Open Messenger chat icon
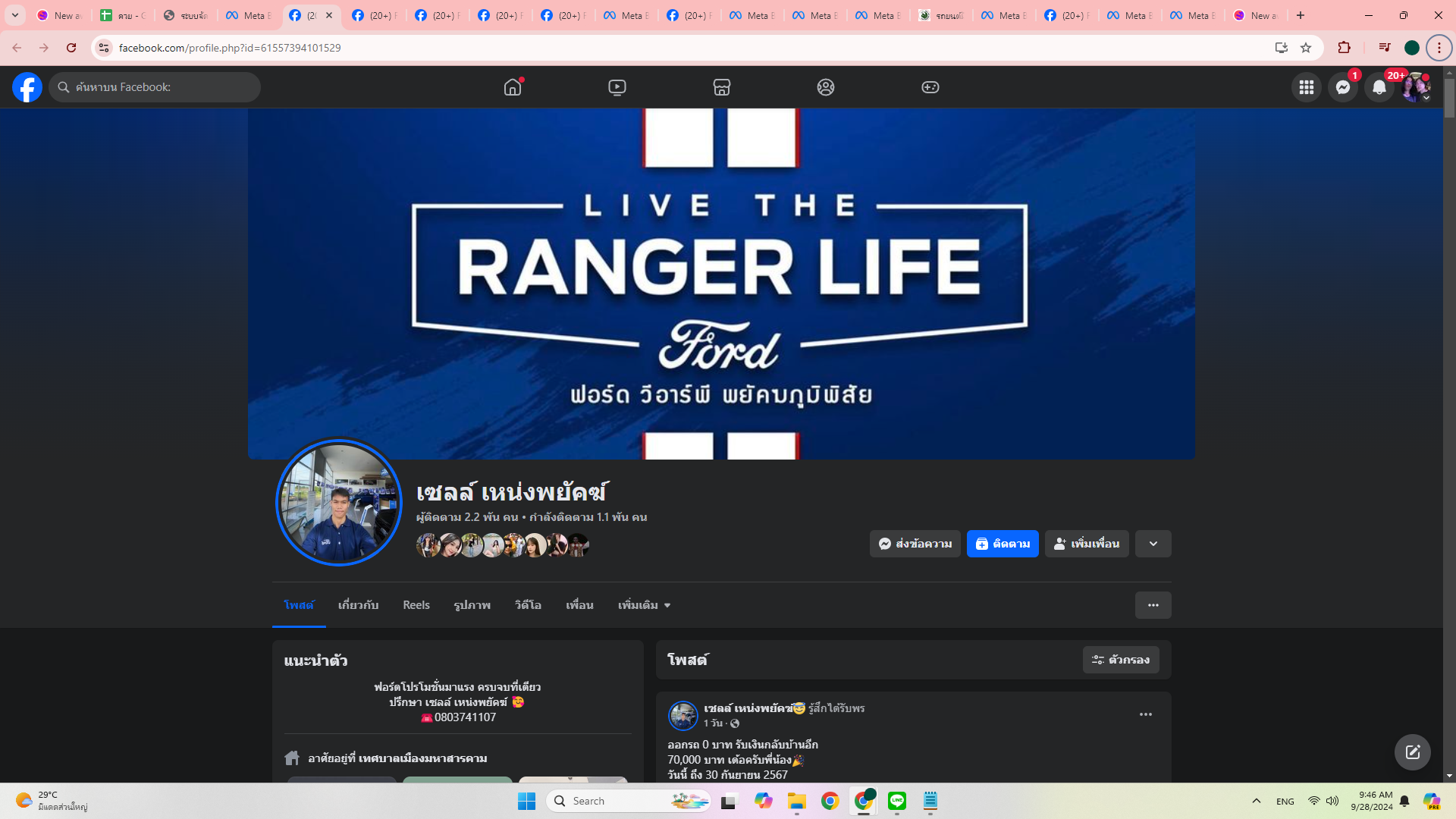Screen dimensions: 1456x819 coord(1342,87)
